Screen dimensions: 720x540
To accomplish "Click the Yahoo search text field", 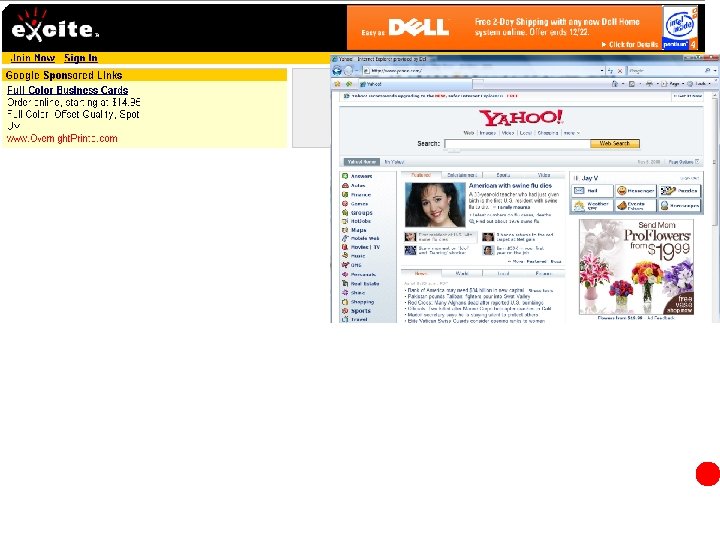I will (517, 144).
